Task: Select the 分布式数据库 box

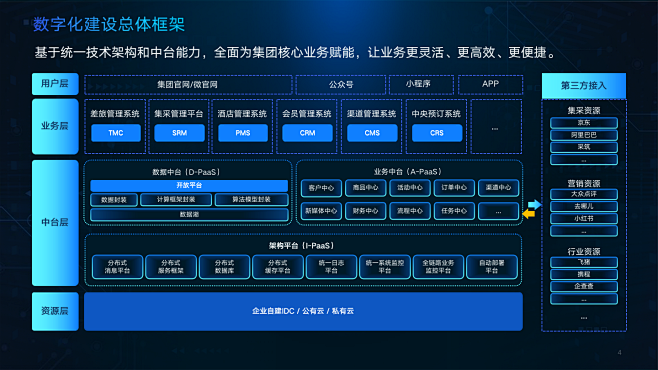Action: pos(225,267)
